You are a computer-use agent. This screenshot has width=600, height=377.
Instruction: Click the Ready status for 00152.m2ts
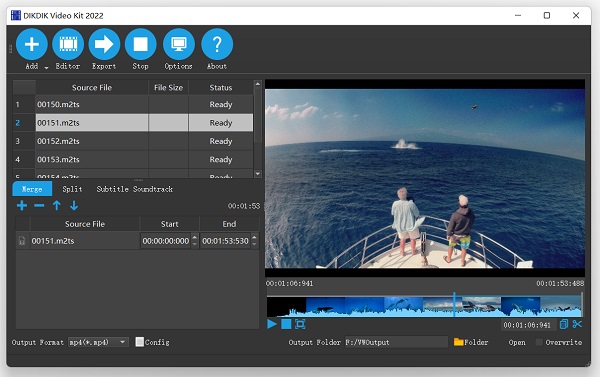click(x=221, y=141)
